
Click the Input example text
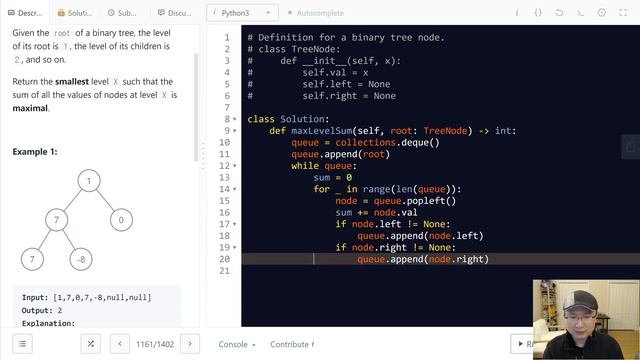[x=87, y=298]
